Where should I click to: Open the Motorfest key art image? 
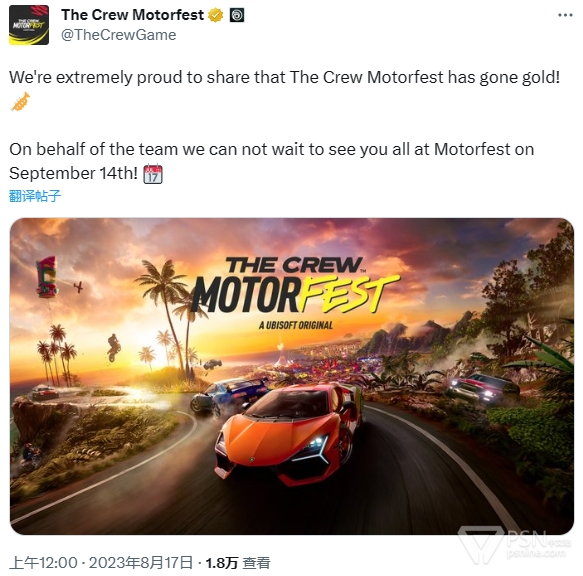292,376
